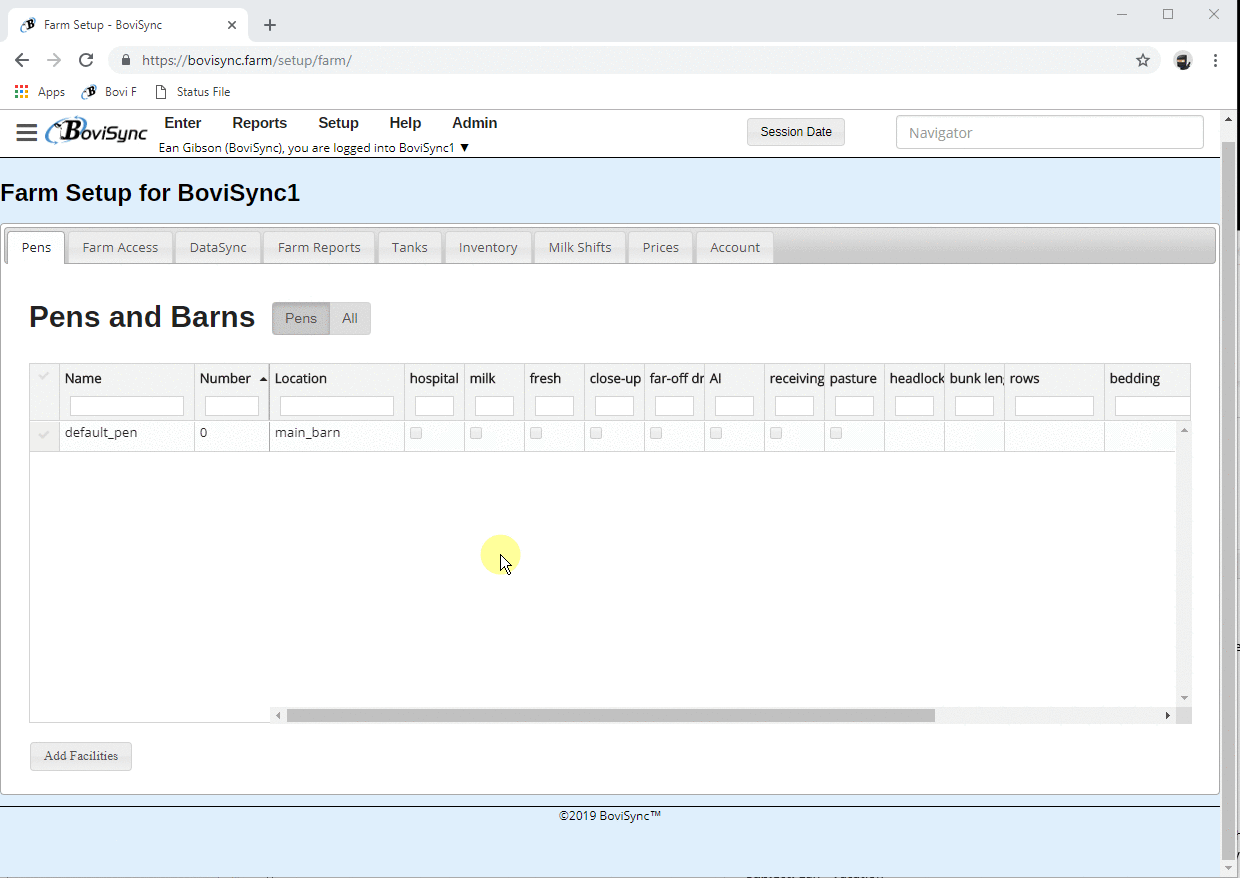Go back with the browser back arrow

(22, 60)
